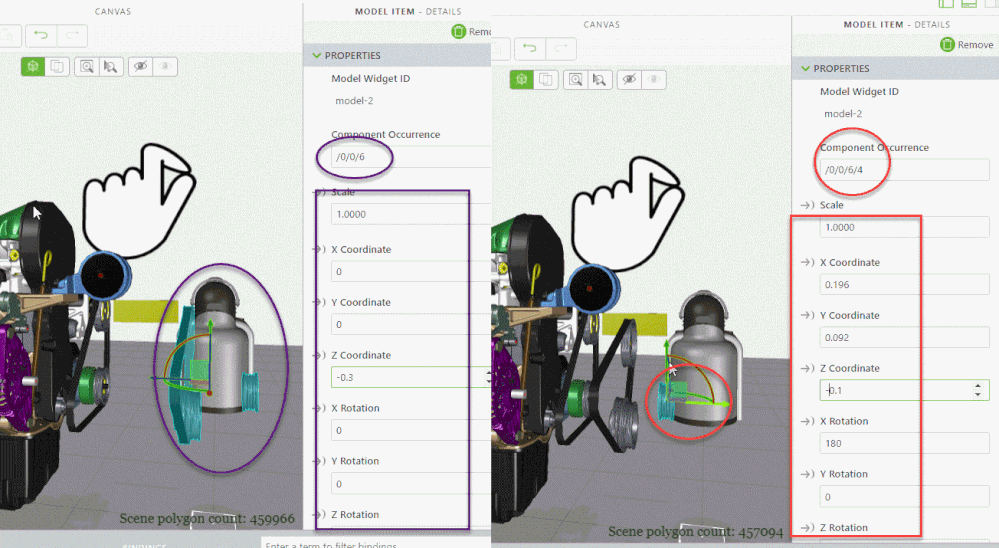This screenshot has width=999, height=548.
Task: Hide selected components in right canvas toolbar
Action: coord(629,79)
